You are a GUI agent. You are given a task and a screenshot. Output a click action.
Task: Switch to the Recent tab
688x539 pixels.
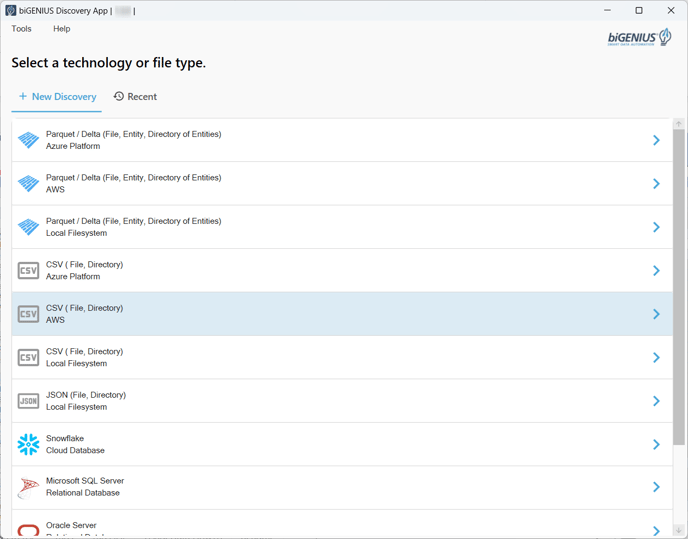(x=135, y=97)
